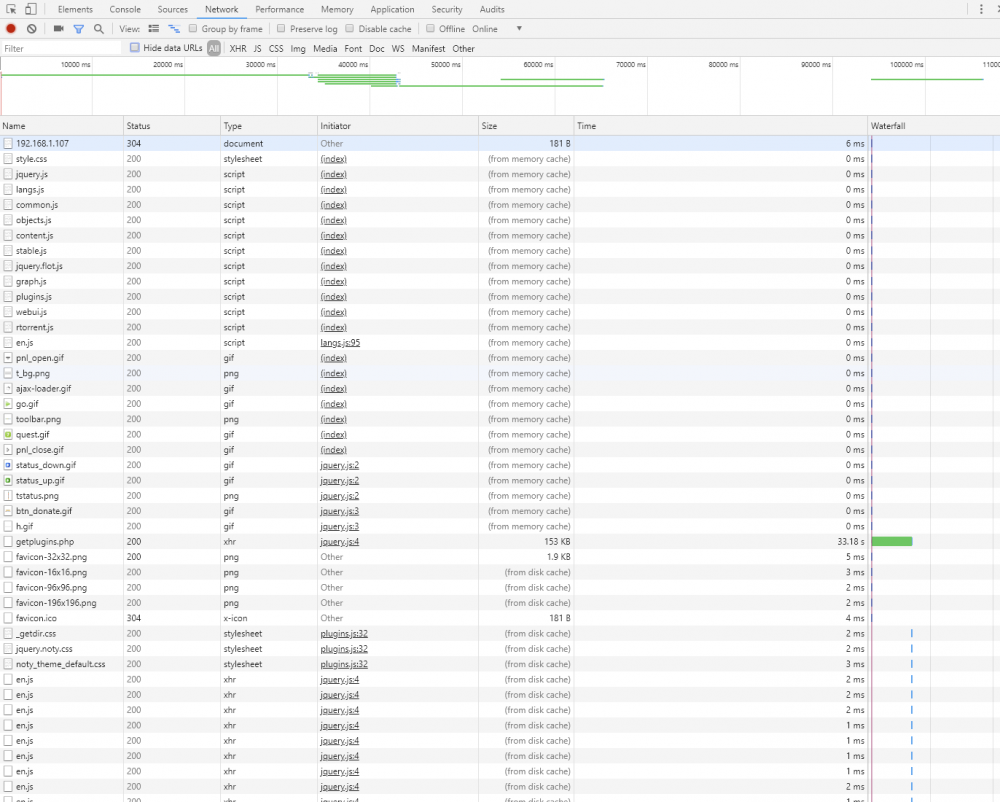
Task: Select the pnl_open.gif file icon
Action: (x=8, y=358)
